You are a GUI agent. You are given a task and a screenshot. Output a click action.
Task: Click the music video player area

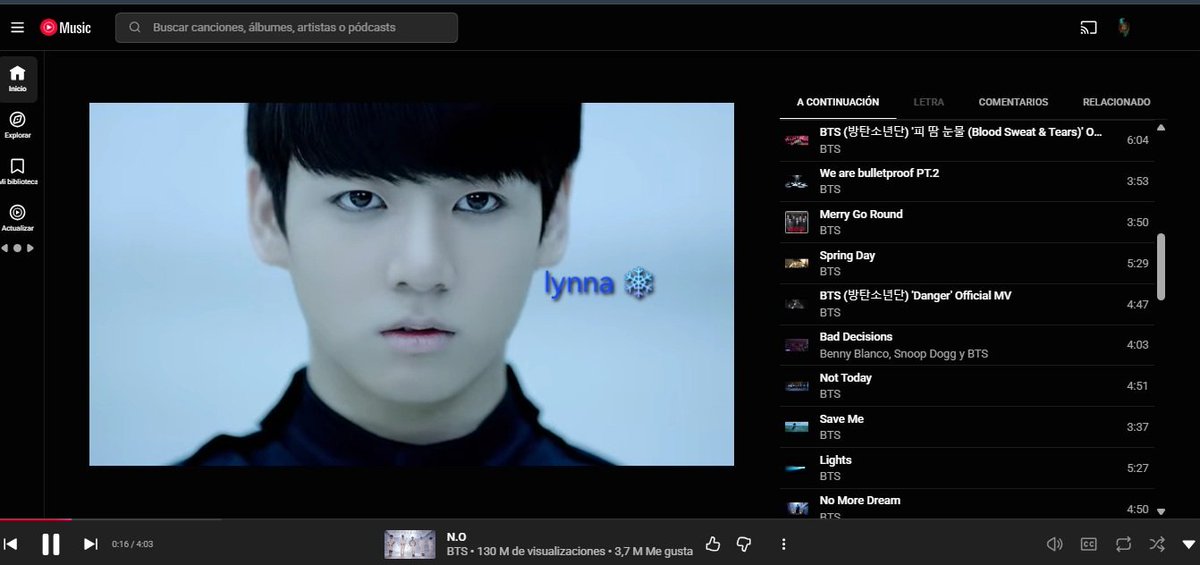coord(411,284)
